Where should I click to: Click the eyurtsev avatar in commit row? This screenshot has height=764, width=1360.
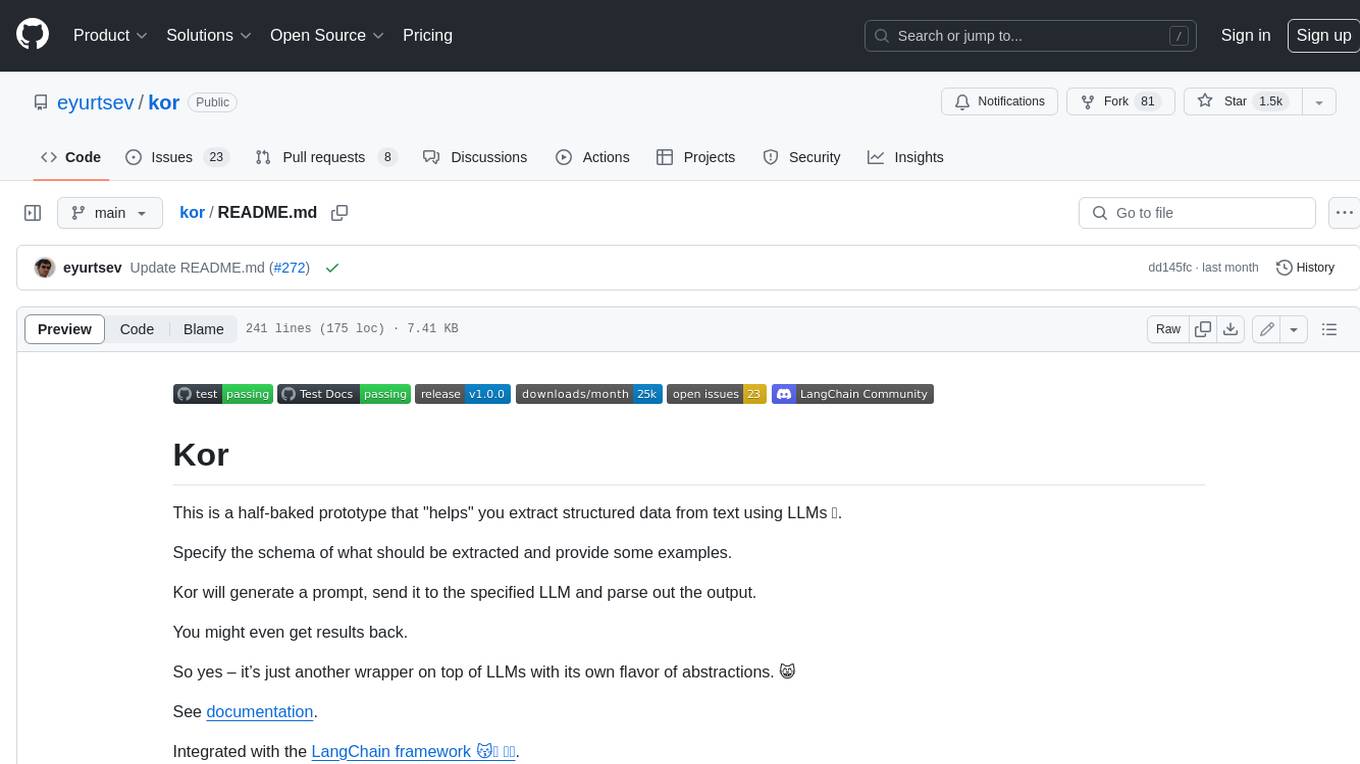point(44,268)
